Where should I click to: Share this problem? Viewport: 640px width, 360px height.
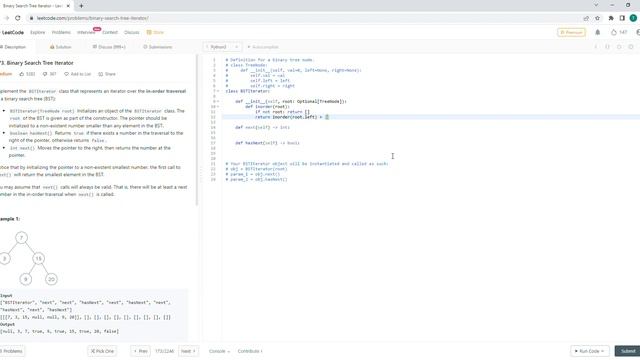click(x=107, y=74)
